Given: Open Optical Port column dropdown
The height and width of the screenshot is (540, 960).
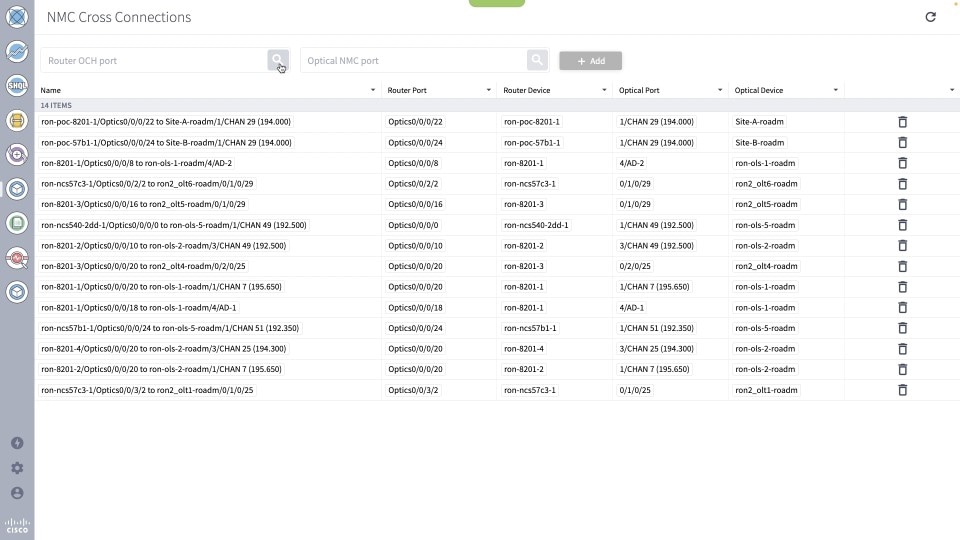Looking at the screenshot, I should (x=720, y=90).
